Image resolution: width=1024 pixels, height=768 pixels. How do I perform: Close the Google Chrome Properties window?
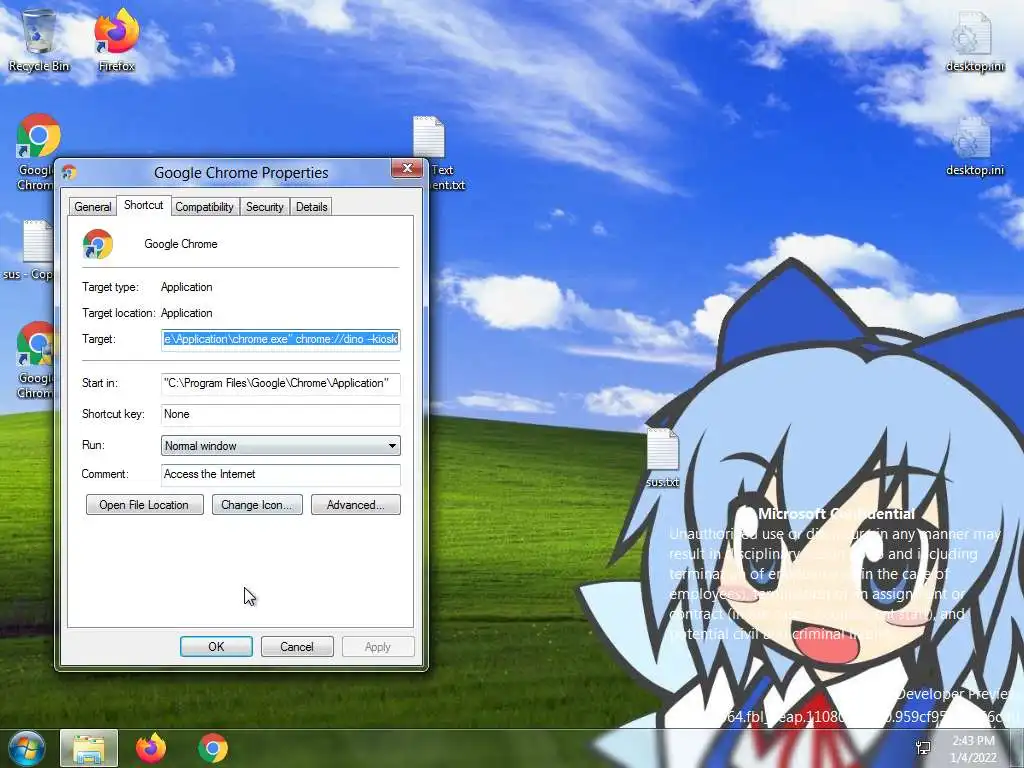[x=407, y=168]
